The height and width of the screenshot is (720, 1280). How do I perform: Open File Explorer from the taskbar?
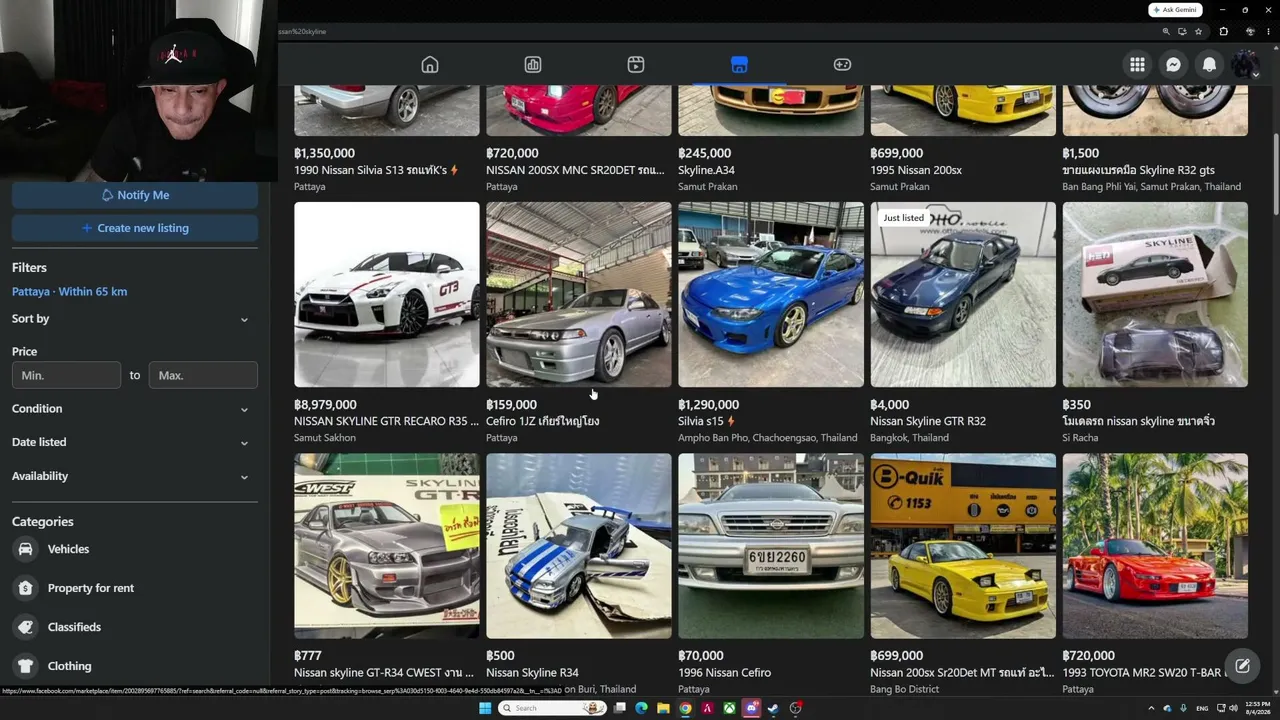[663, 708]
